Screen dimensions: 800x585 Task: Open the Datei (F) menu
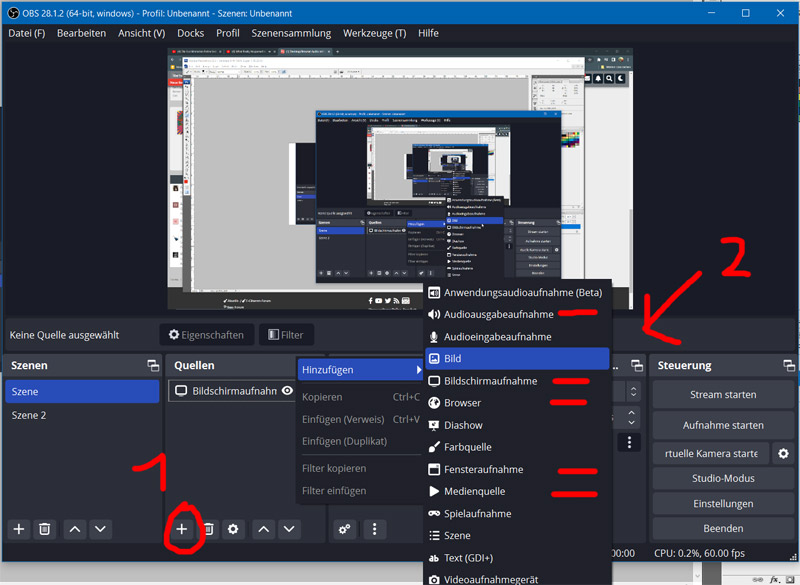coord(27,33)
